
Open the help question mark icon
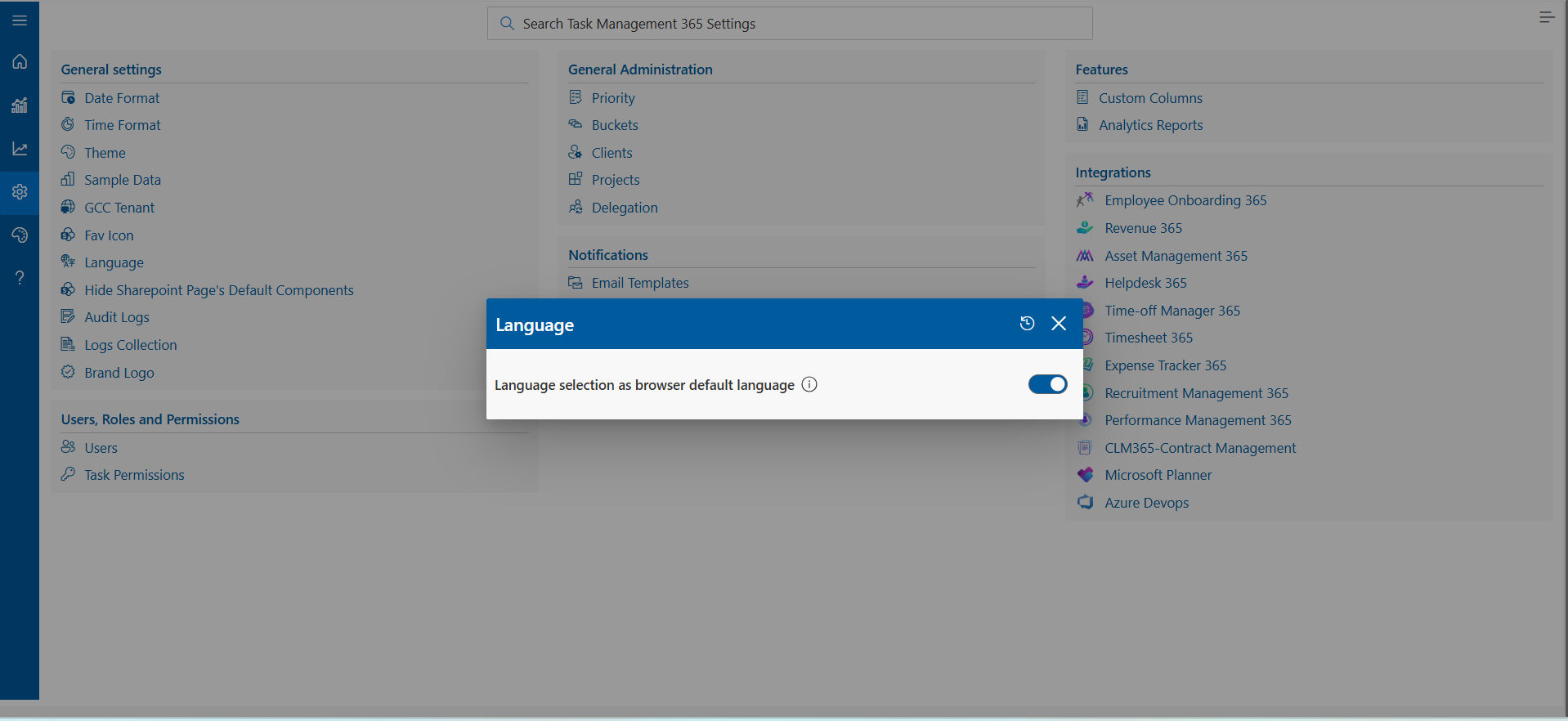click(x=20, y=278)
